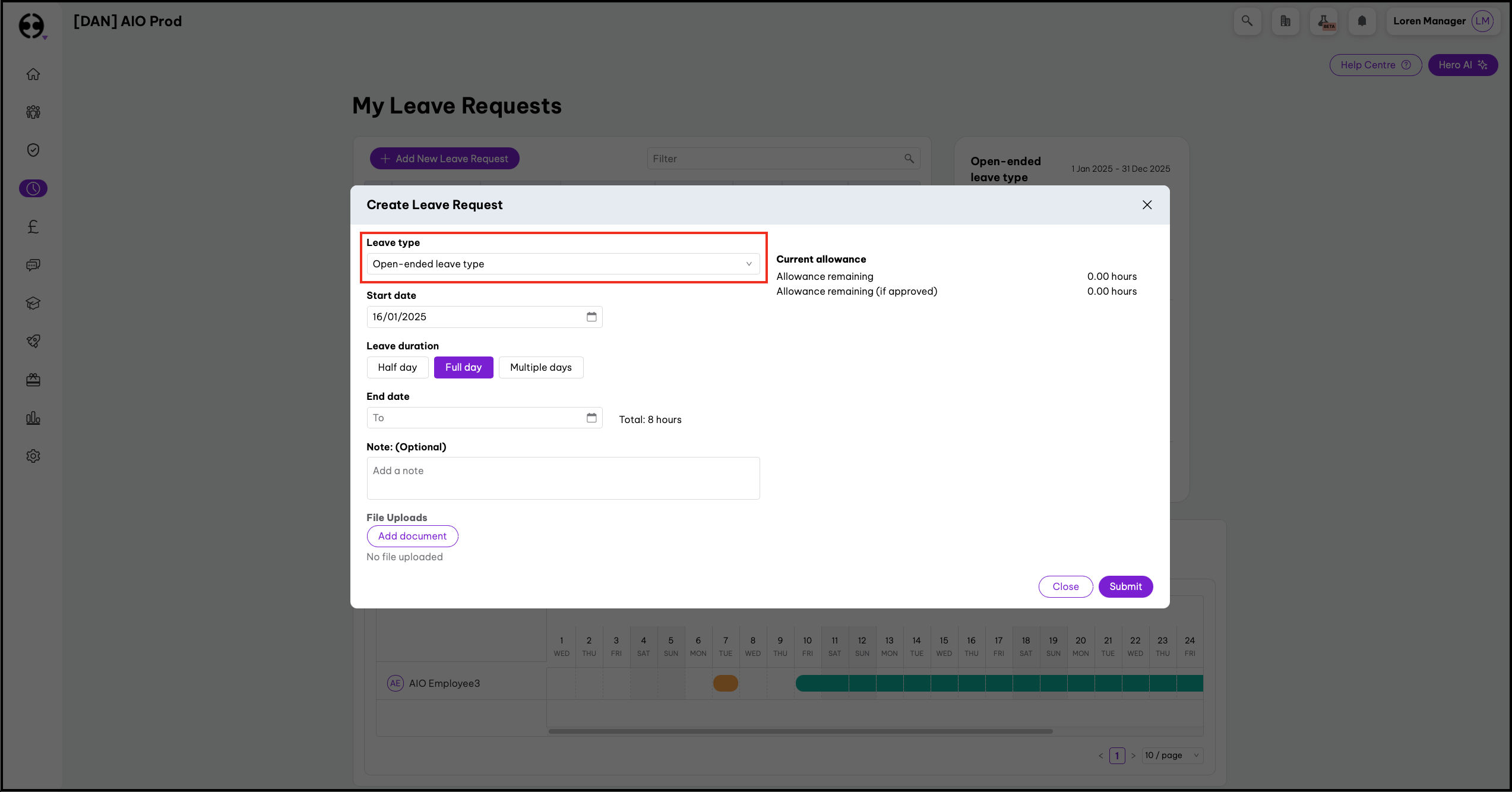Click the search magnifier in top bar

click(1247, 21)
